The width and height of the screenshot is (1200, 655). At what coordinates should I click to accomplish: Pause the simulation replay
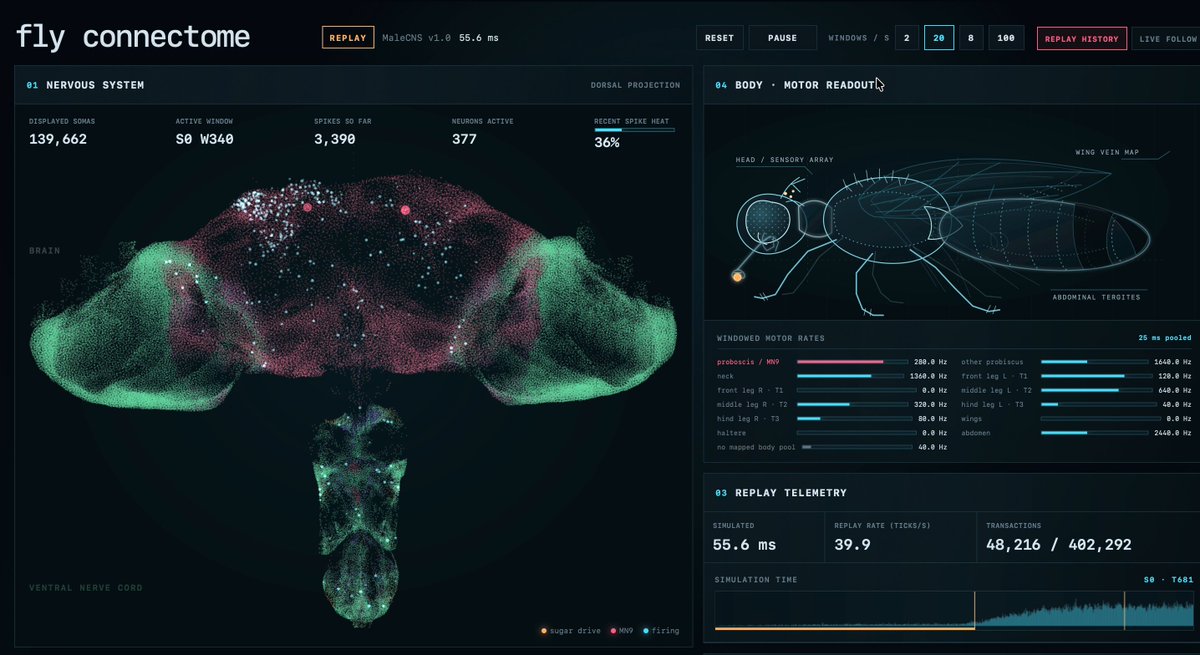coord(782,38)
